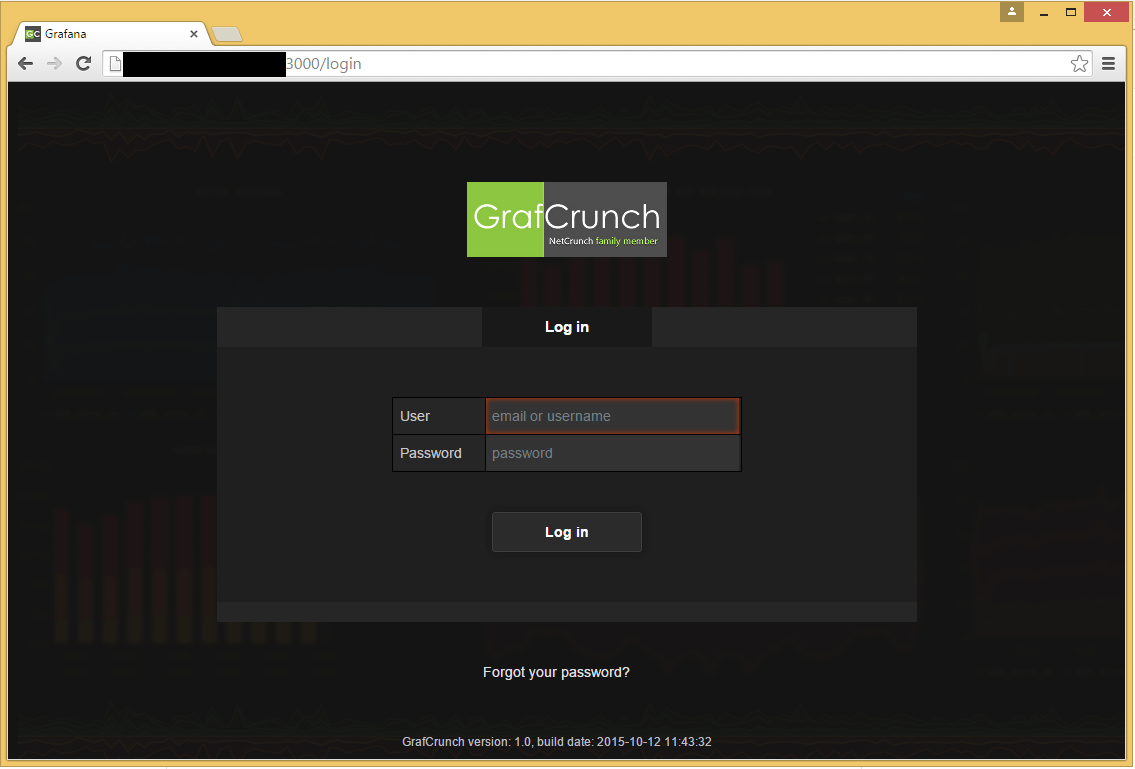The width and height of the screenshot is (1135, 769).
Task: Reload the page with refresh icon
Action: (83, 64)
